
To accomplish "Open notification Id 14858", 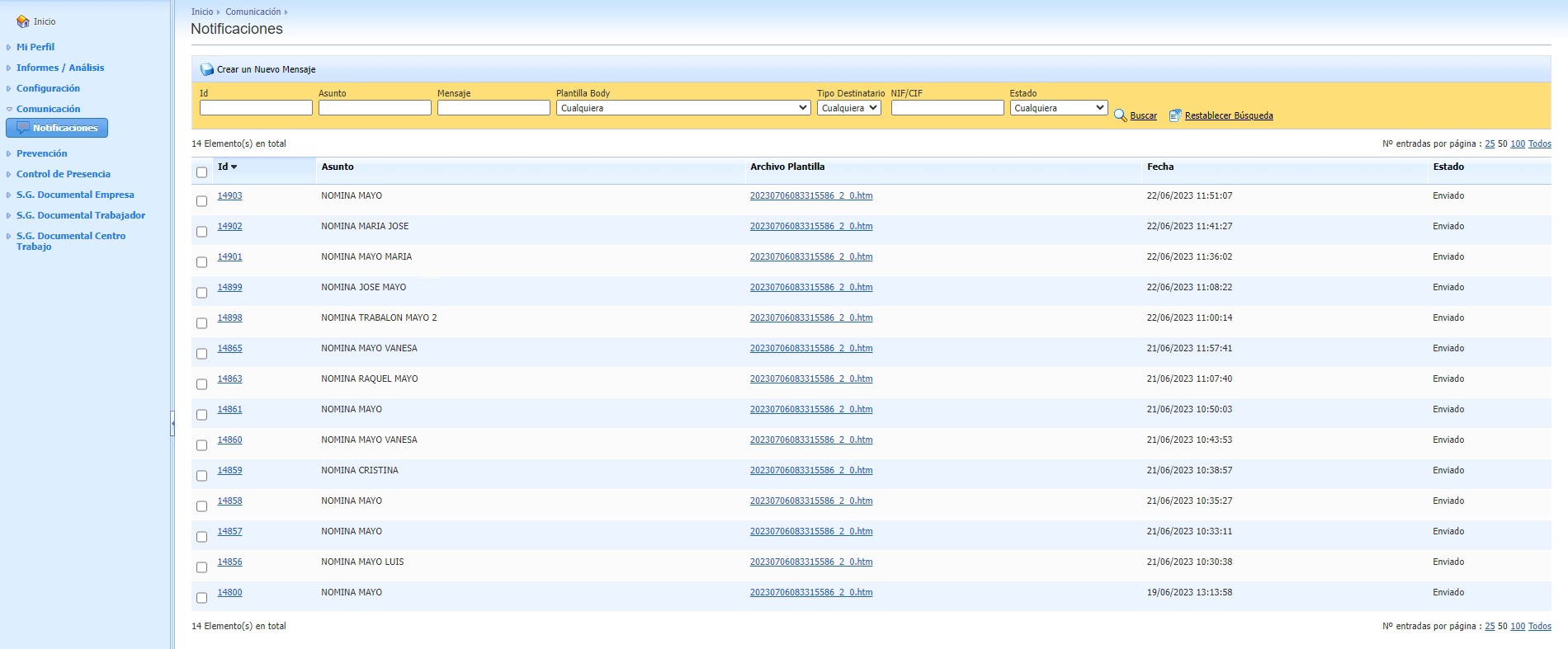I will click(229, 501).
